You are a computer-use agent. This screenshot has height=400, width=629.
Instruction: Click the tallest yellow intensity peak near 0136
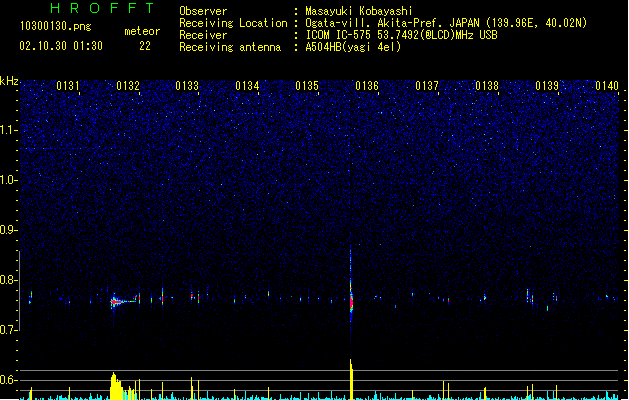351,379
